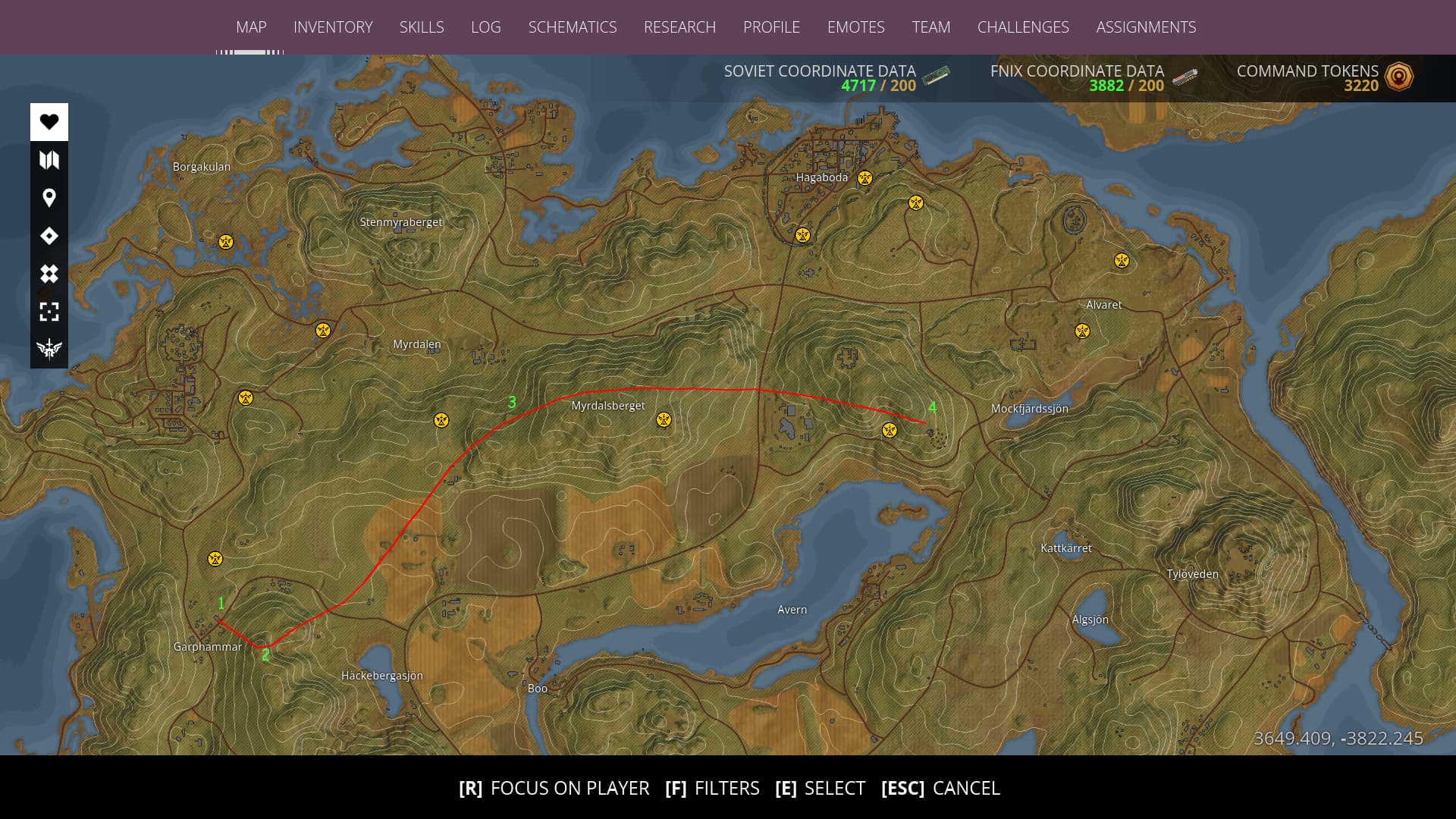Select yellow marker by western town
Screen dimensions: 1456x819
[246, 397]
